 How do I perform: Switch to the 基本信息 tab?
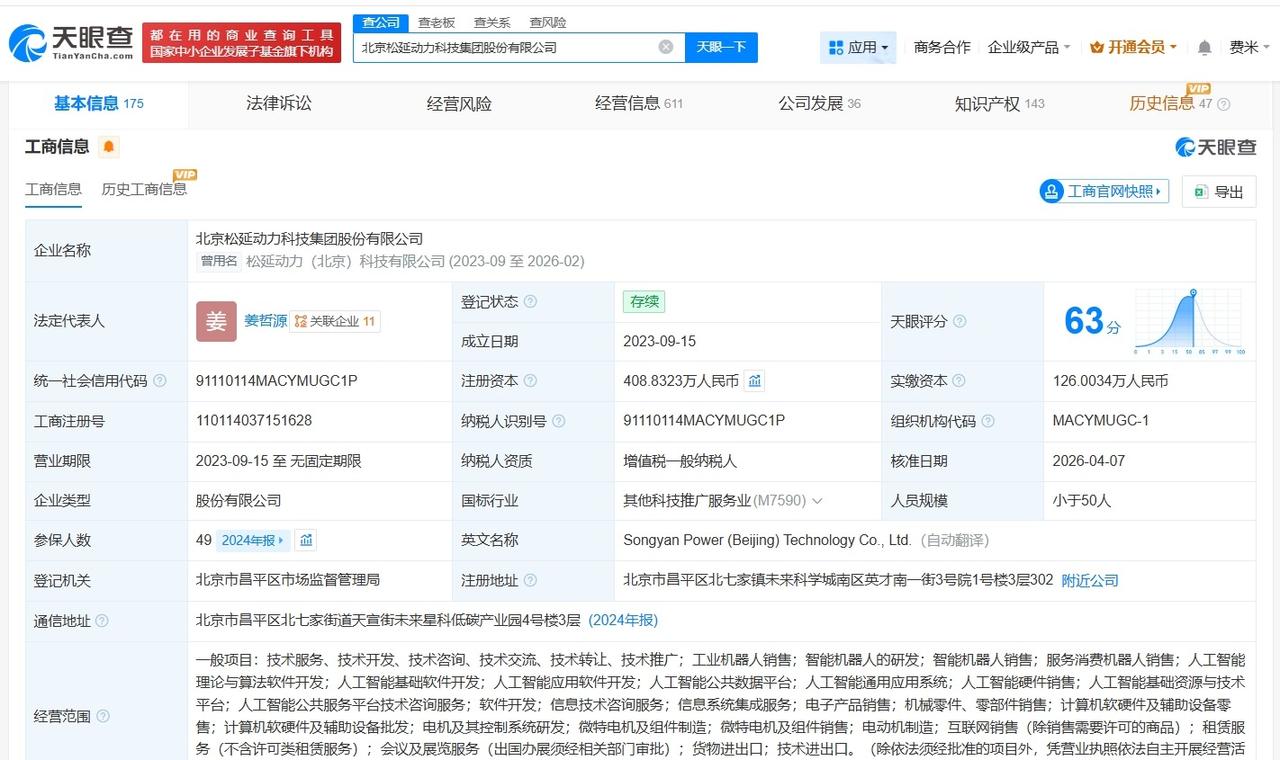(99, 103)
